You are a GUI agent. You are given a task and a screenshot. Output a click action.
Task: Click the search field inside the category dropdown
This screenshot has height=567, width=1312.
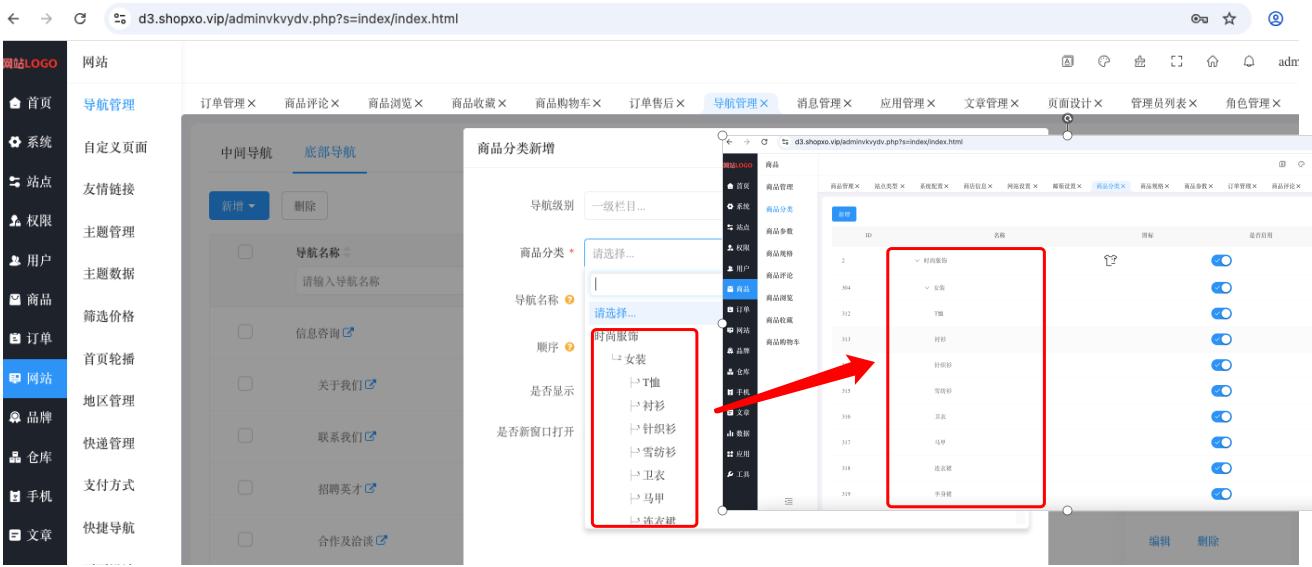[656, 285]
